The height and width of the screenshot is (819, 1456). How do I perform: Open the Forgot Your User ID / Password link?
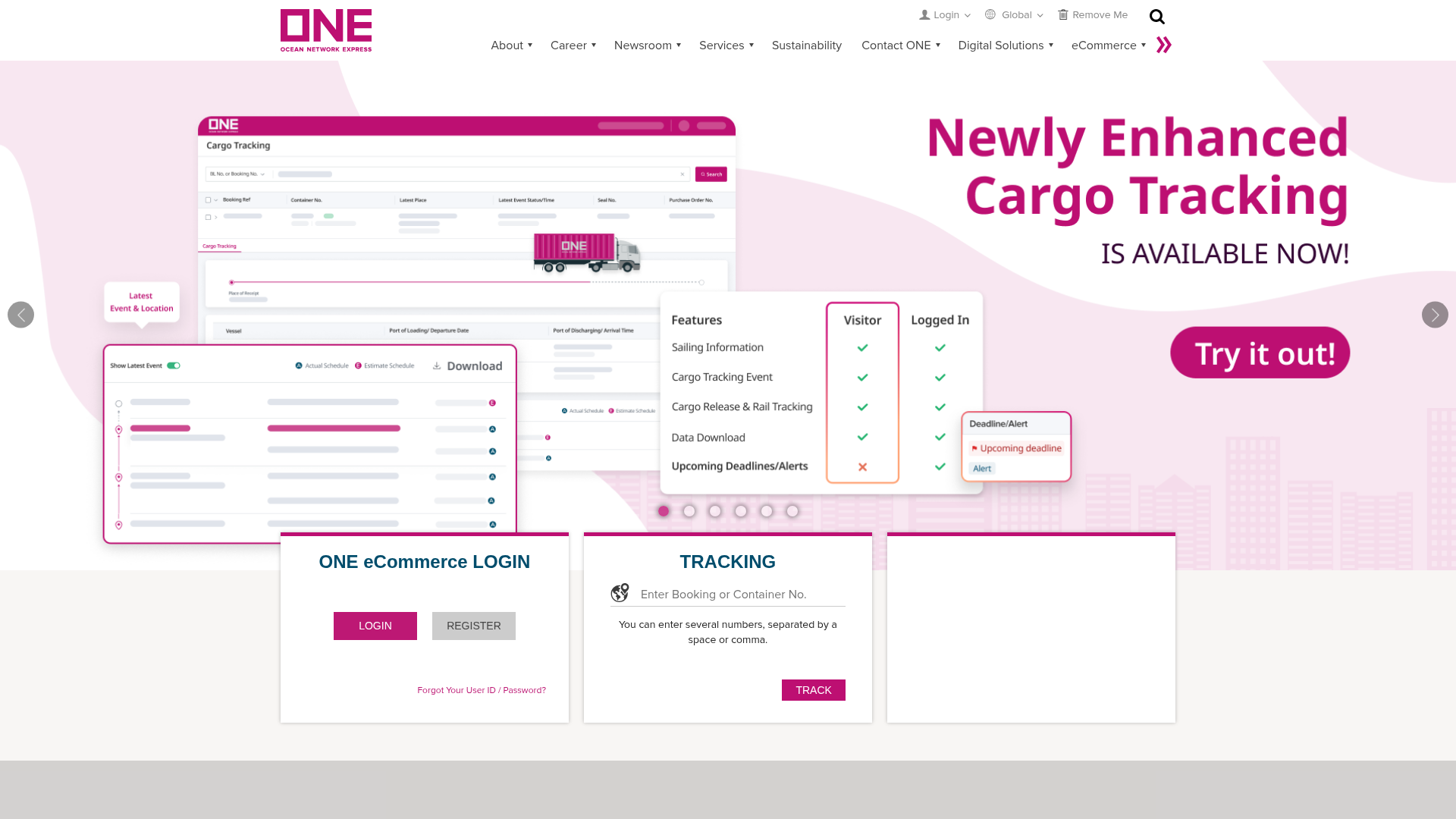(481, 690)
